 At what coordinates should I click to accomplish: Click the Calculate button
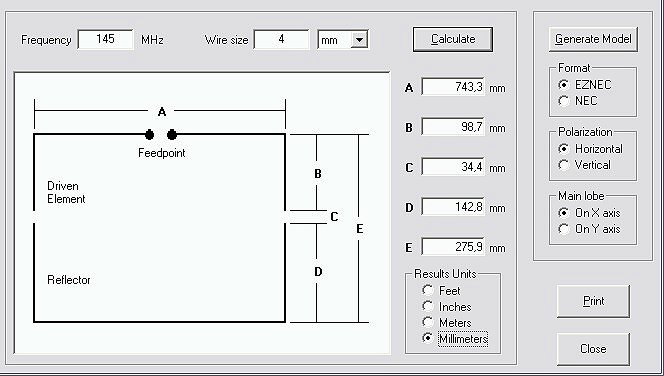(x=453, y=39)
